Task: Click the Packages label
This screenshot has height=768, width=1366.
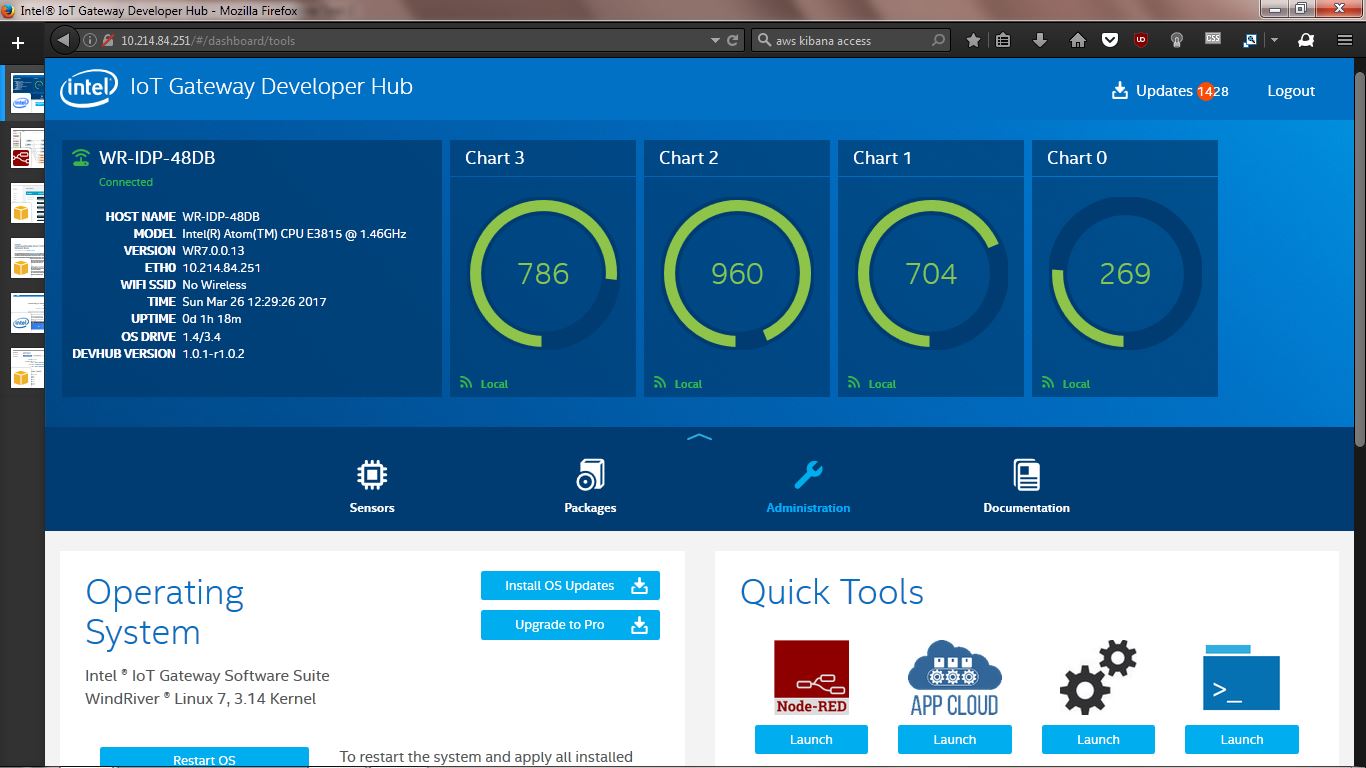Action: [590, 508]
